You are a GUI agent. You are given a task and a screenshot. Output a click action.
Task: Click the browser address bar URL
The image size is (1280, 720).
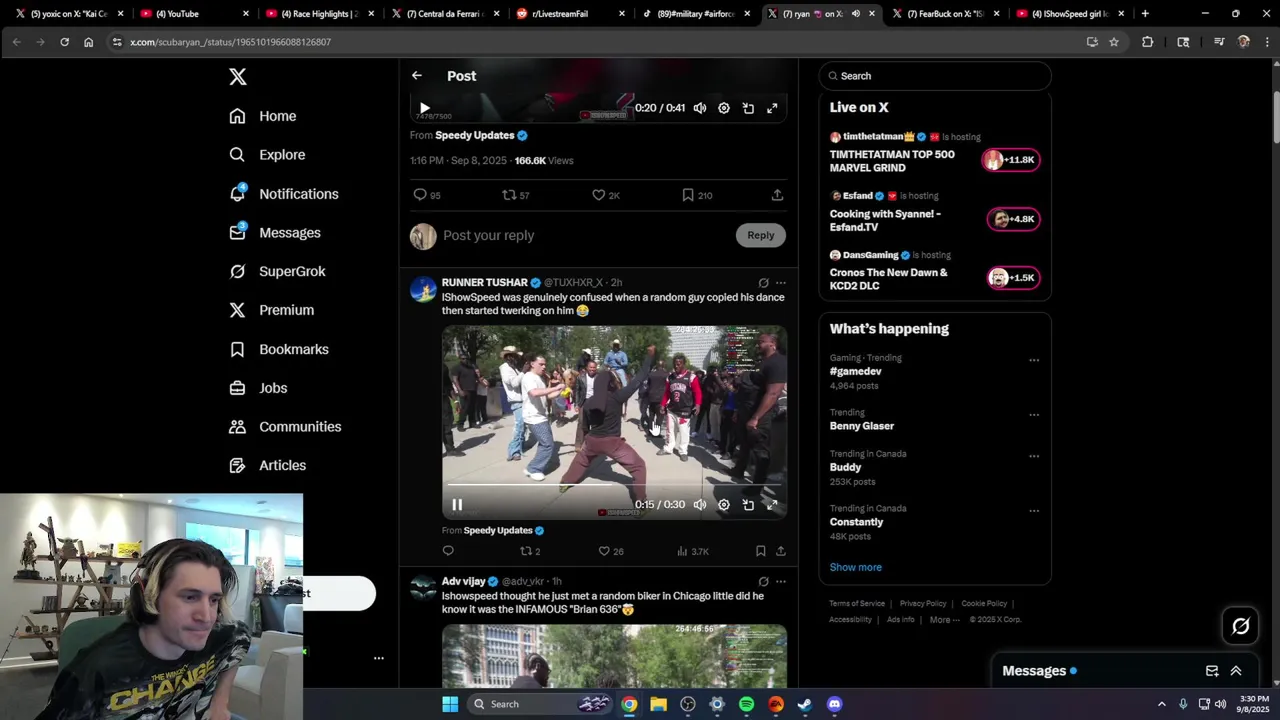click(x=230, y=42)
